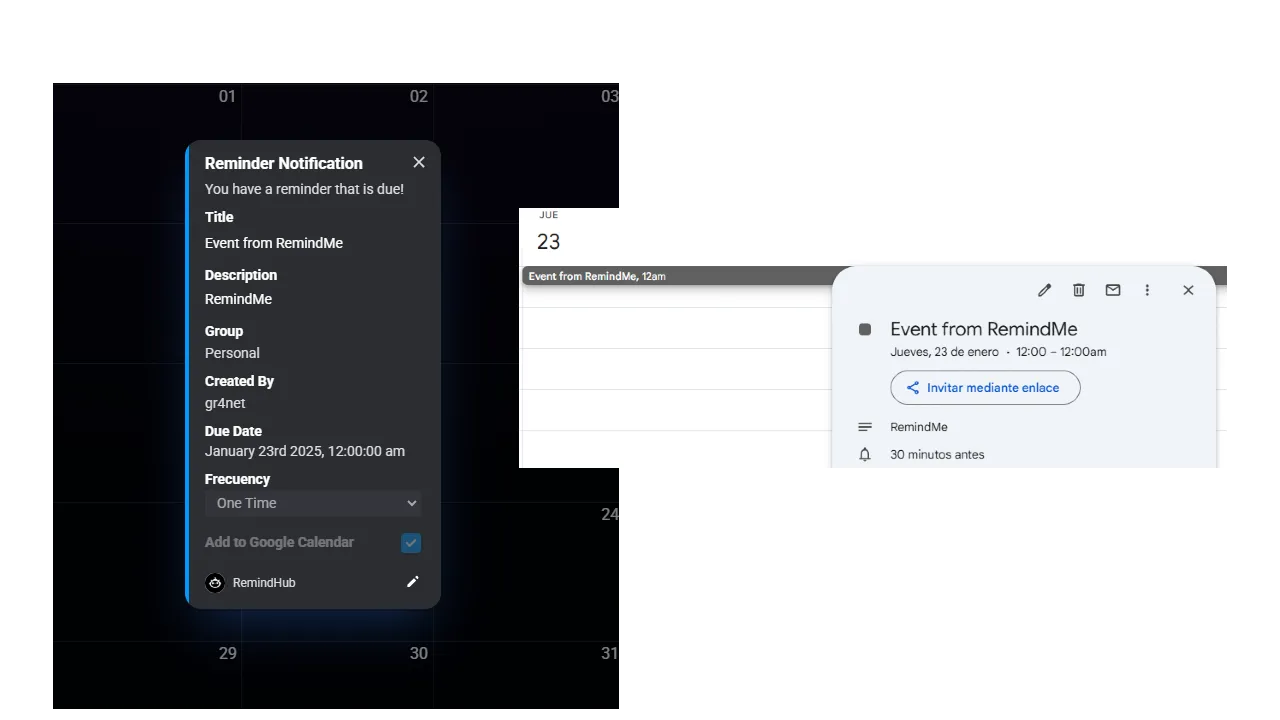This screenshot has height=720, width=1280.
Task: Select the date 23 header in the calendar
Action: 548,241
